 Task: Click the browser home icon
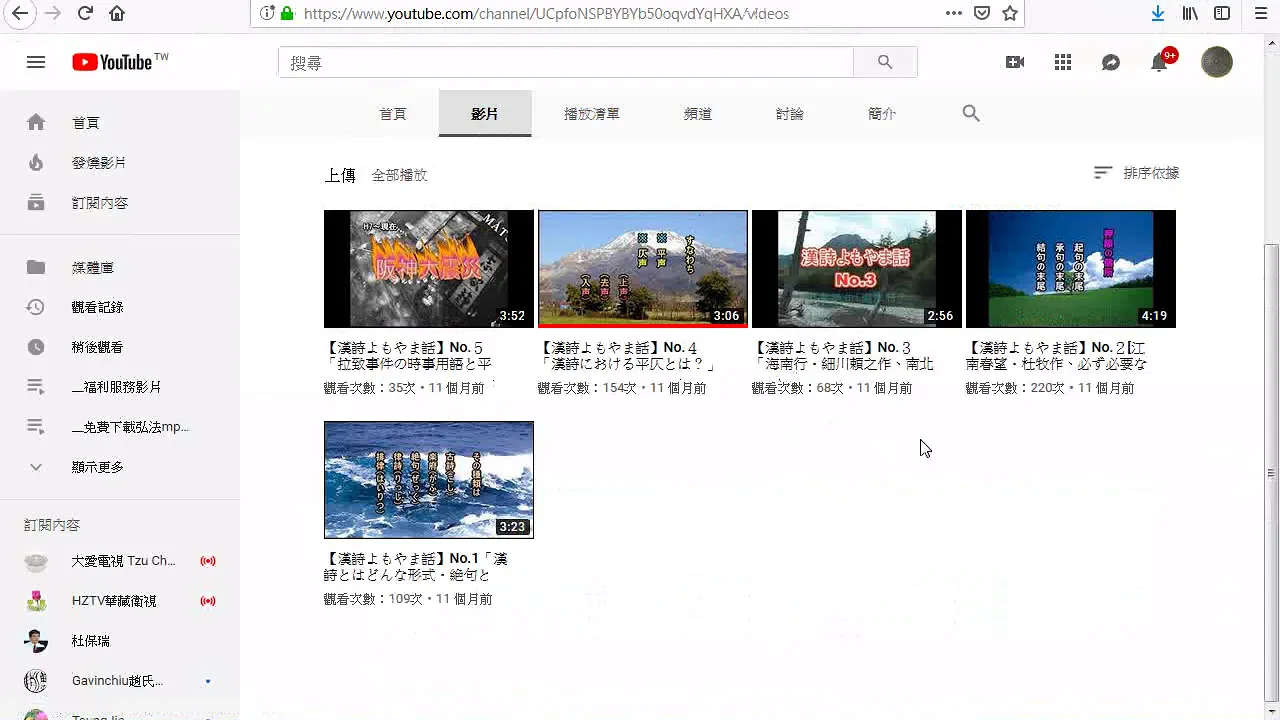point(117,13)
